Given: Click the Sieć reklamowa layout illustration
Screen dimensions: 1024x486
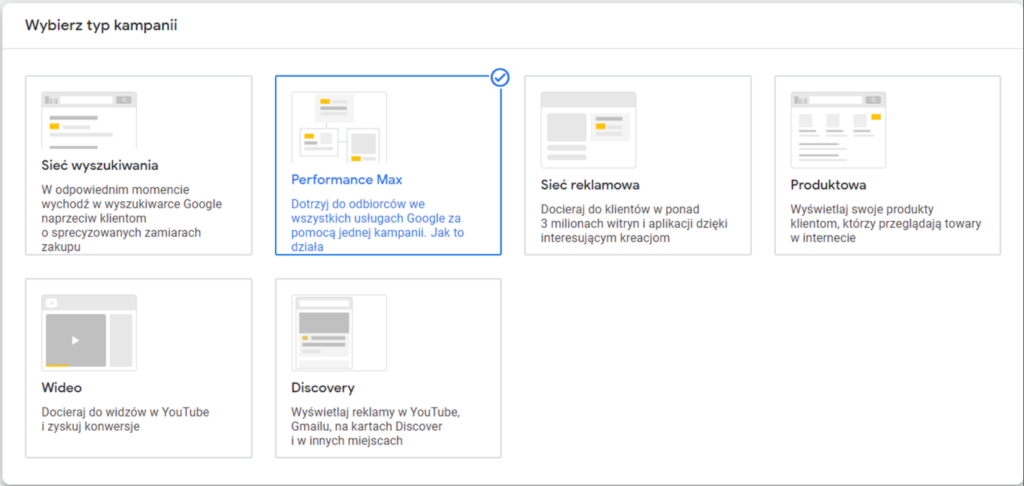Looking at the screenshot, I should click(588, 129).
